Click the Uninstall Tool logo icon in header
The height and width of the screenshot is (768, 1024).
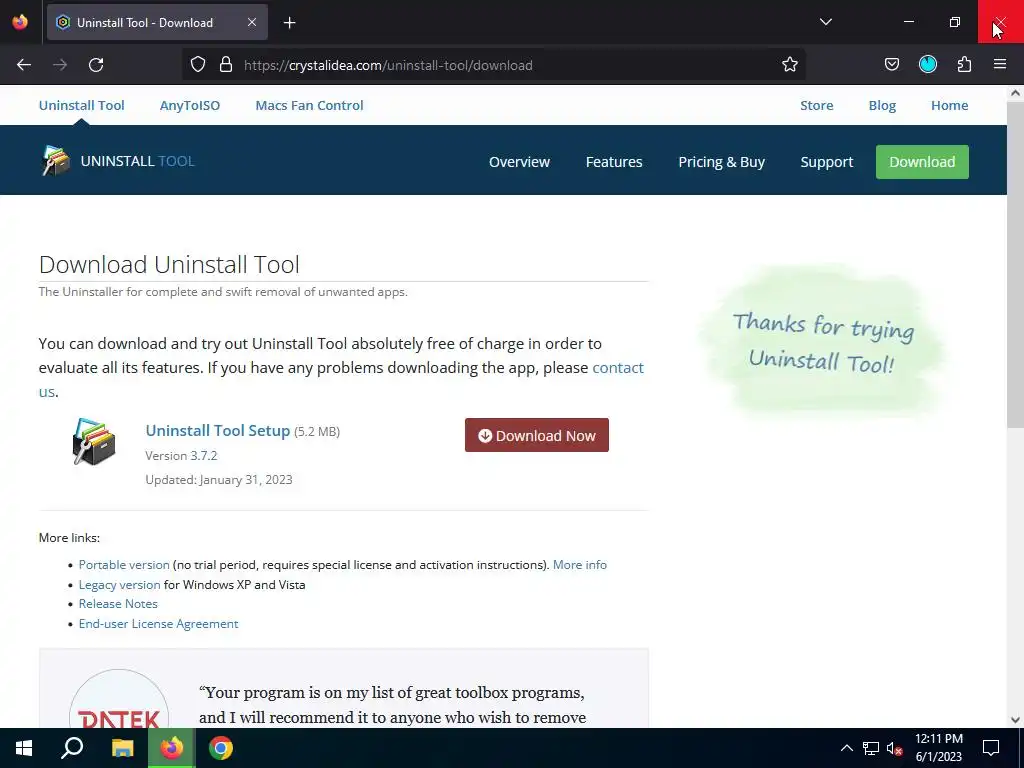click(55, 161)
